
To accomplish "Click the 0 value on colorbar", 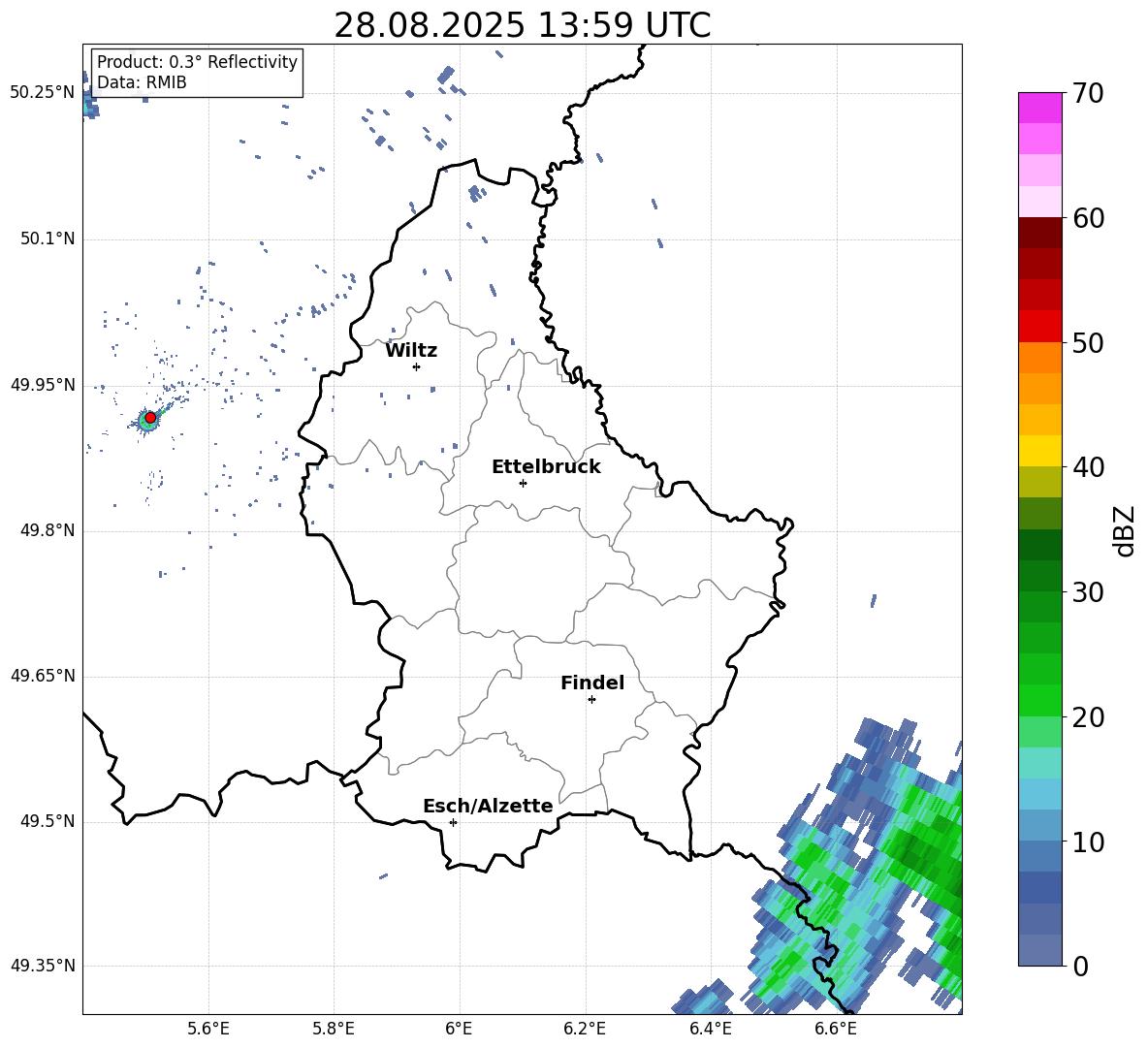I will click(x=1080, y=967).
